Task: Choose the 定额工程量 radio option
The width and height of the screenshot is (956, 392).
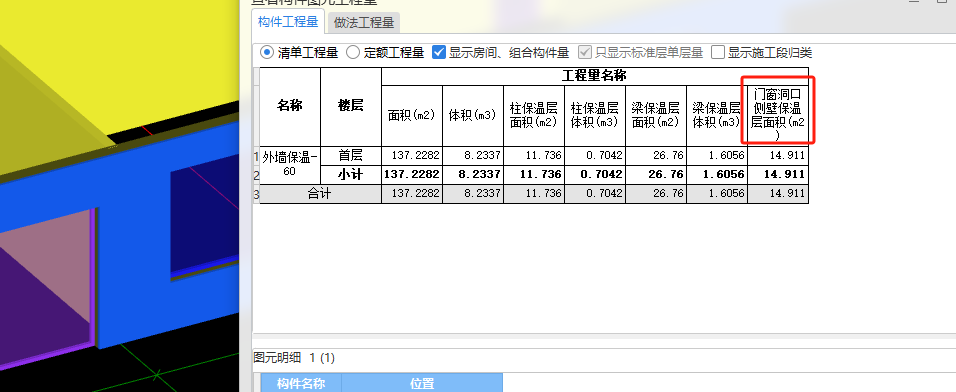Action: coord(353,52)
